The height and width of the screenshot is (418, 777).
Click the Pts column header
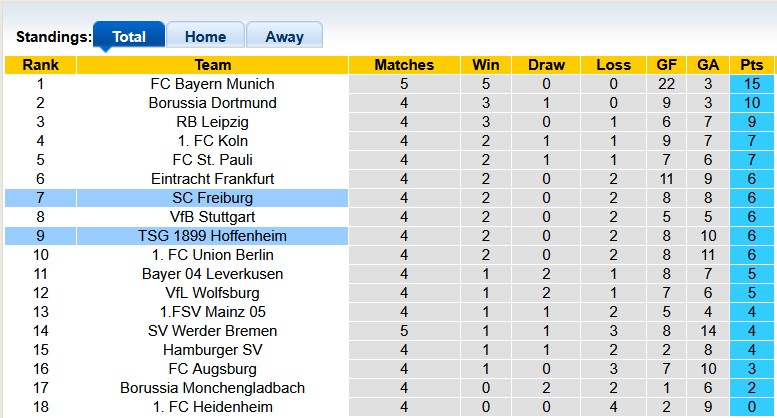(751, 65)
